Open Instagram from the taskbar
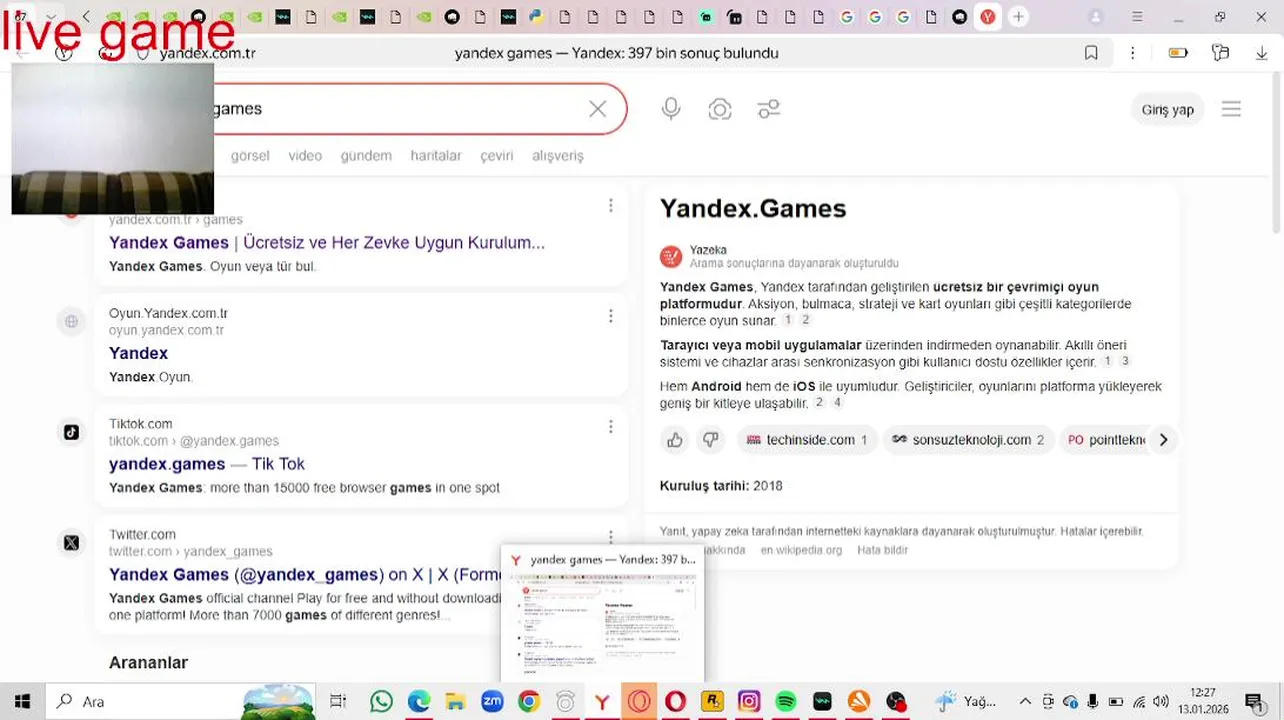 pos(749,702)
